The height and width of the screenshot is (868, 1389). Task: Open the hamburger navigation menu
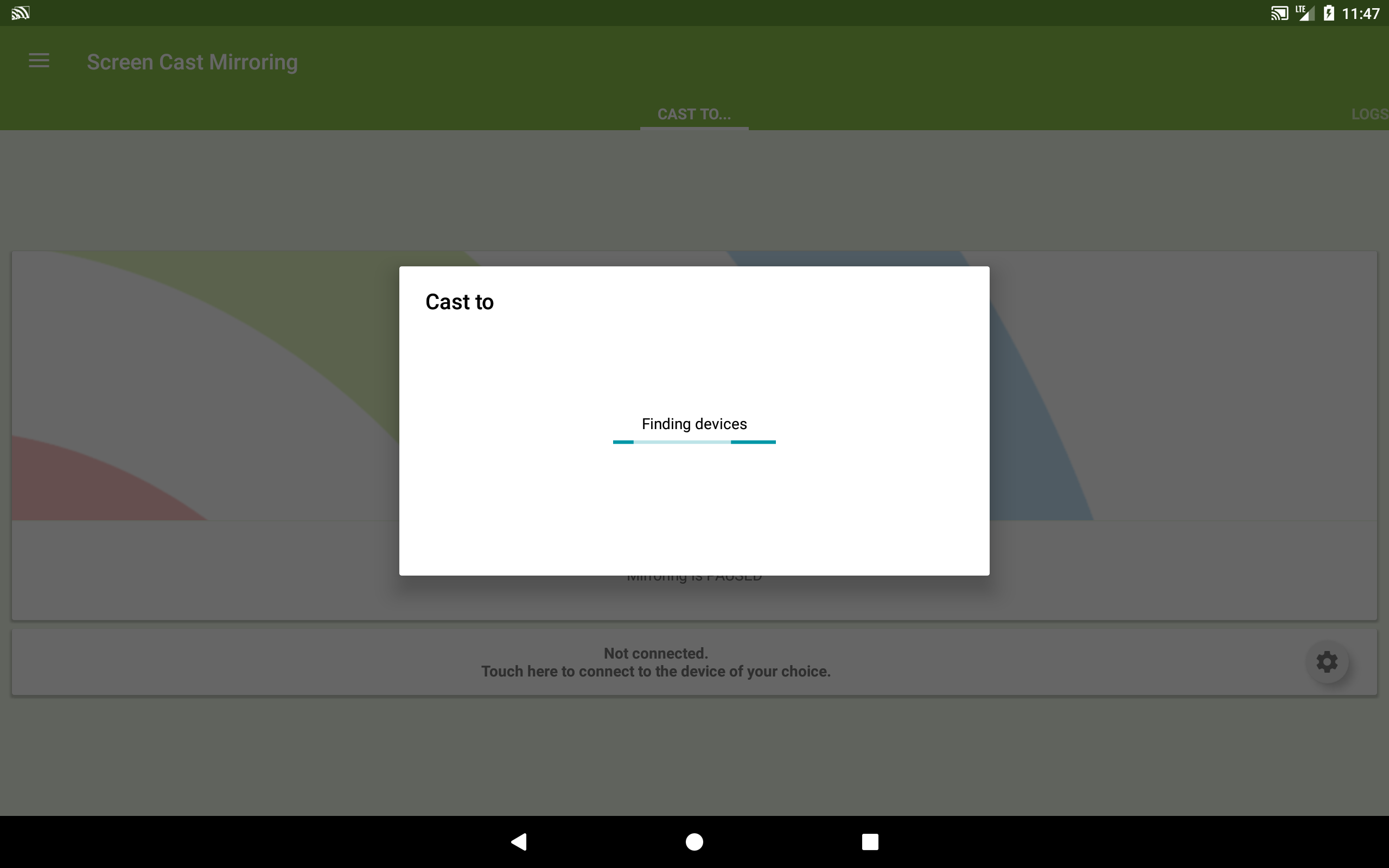tap(39, 61)
